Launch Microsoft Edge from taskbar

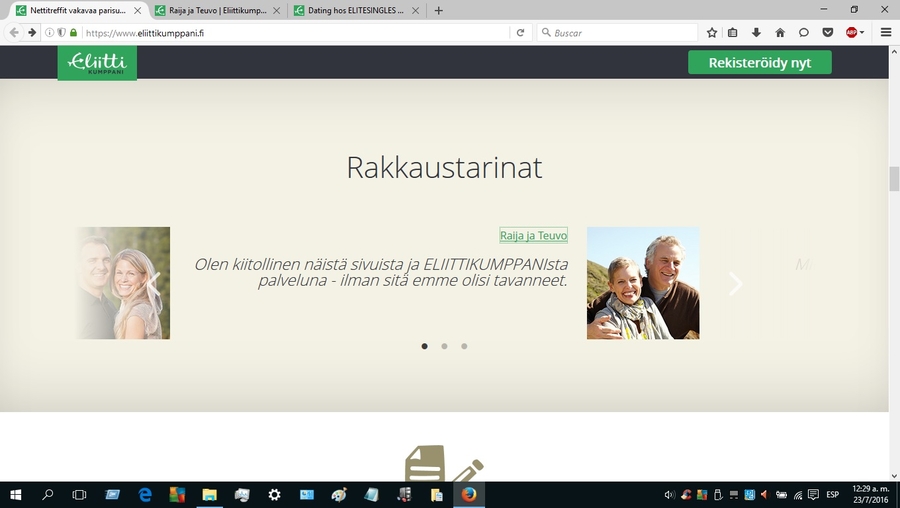(145, 495)
